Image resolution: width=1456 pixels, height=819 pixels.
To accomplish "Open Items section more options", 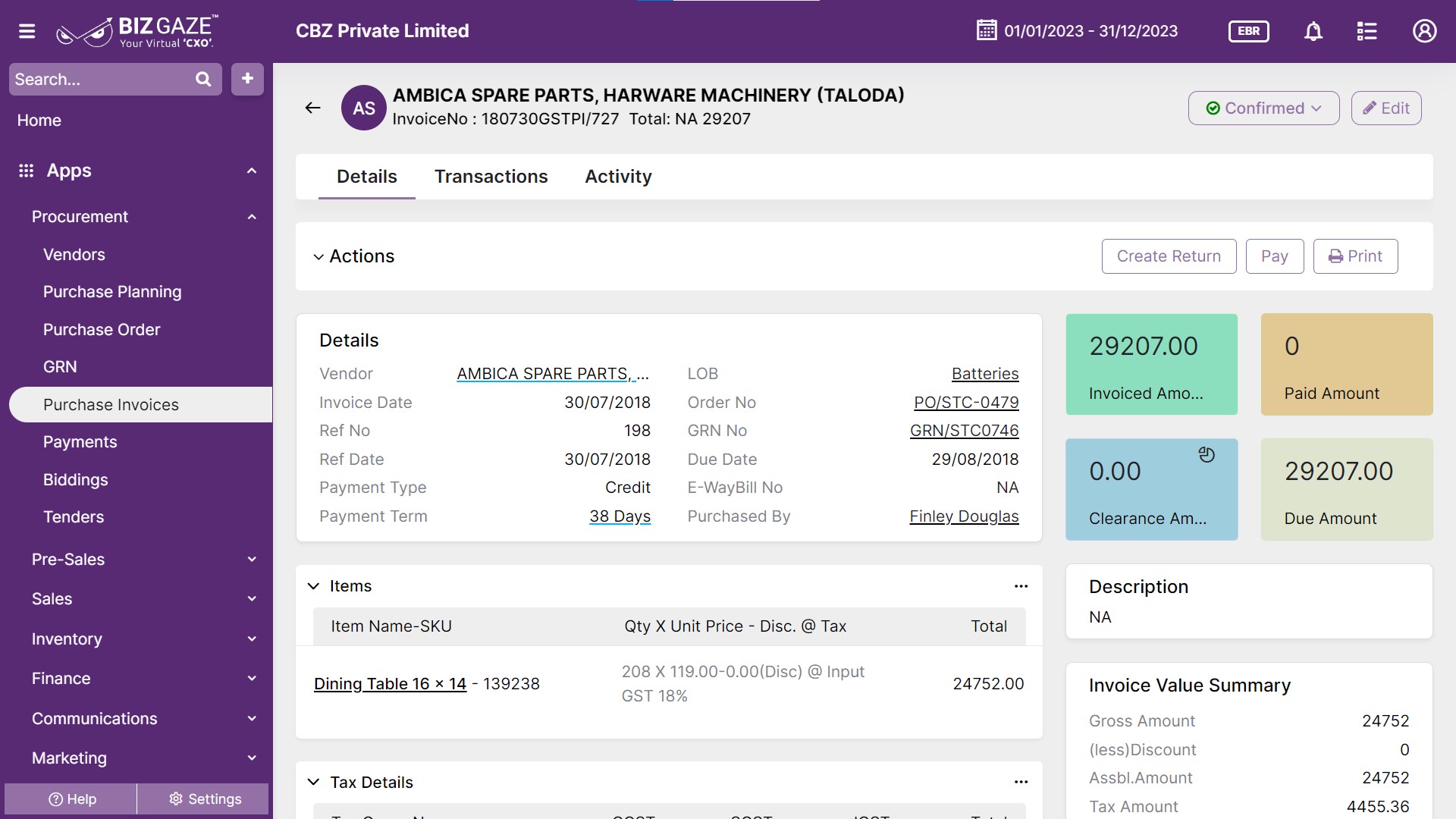I will click(x=1021, y=586).
